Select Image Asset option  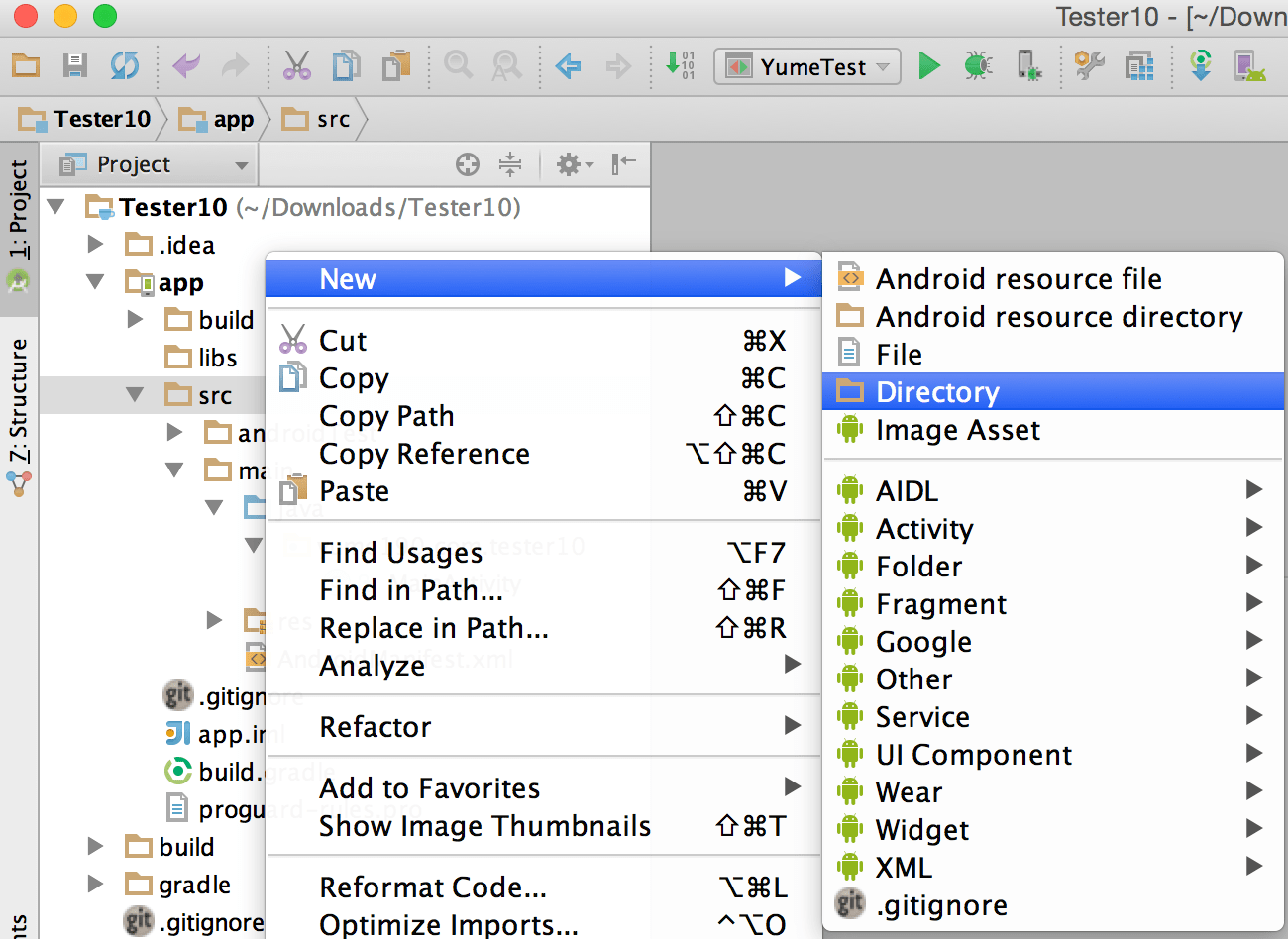1053,430
